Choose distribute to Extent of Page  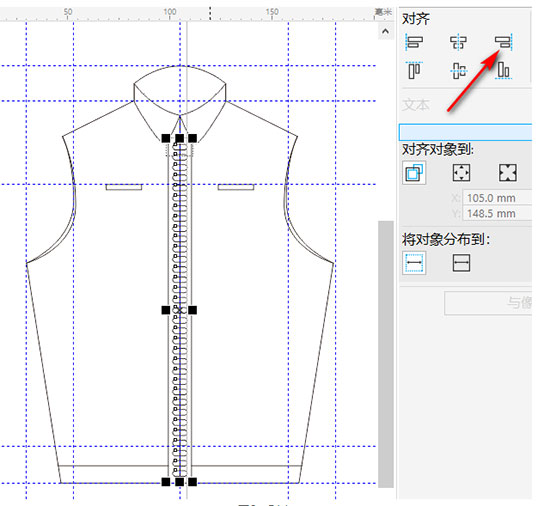(x=461, y=263)
